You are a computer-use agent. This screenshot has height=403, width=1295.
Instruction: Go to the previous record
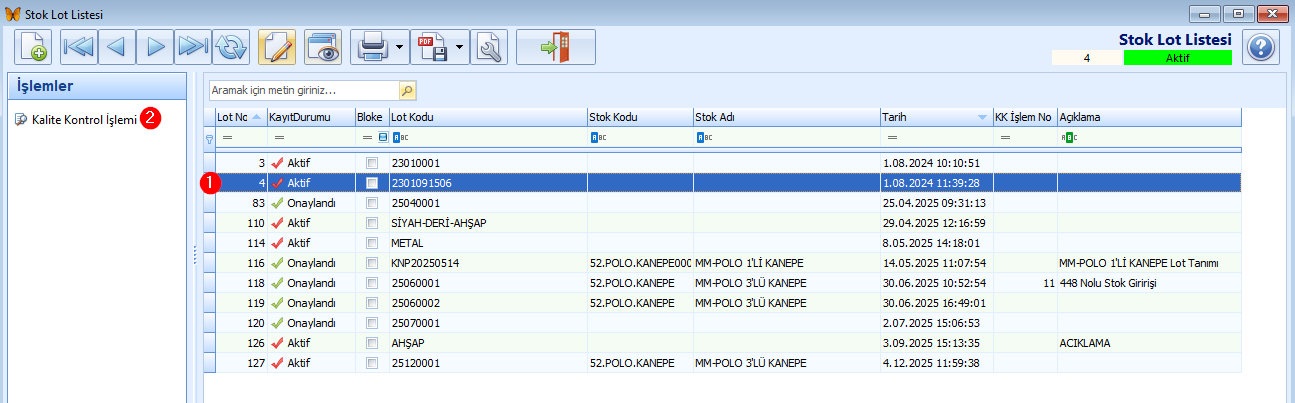(117, 47)
